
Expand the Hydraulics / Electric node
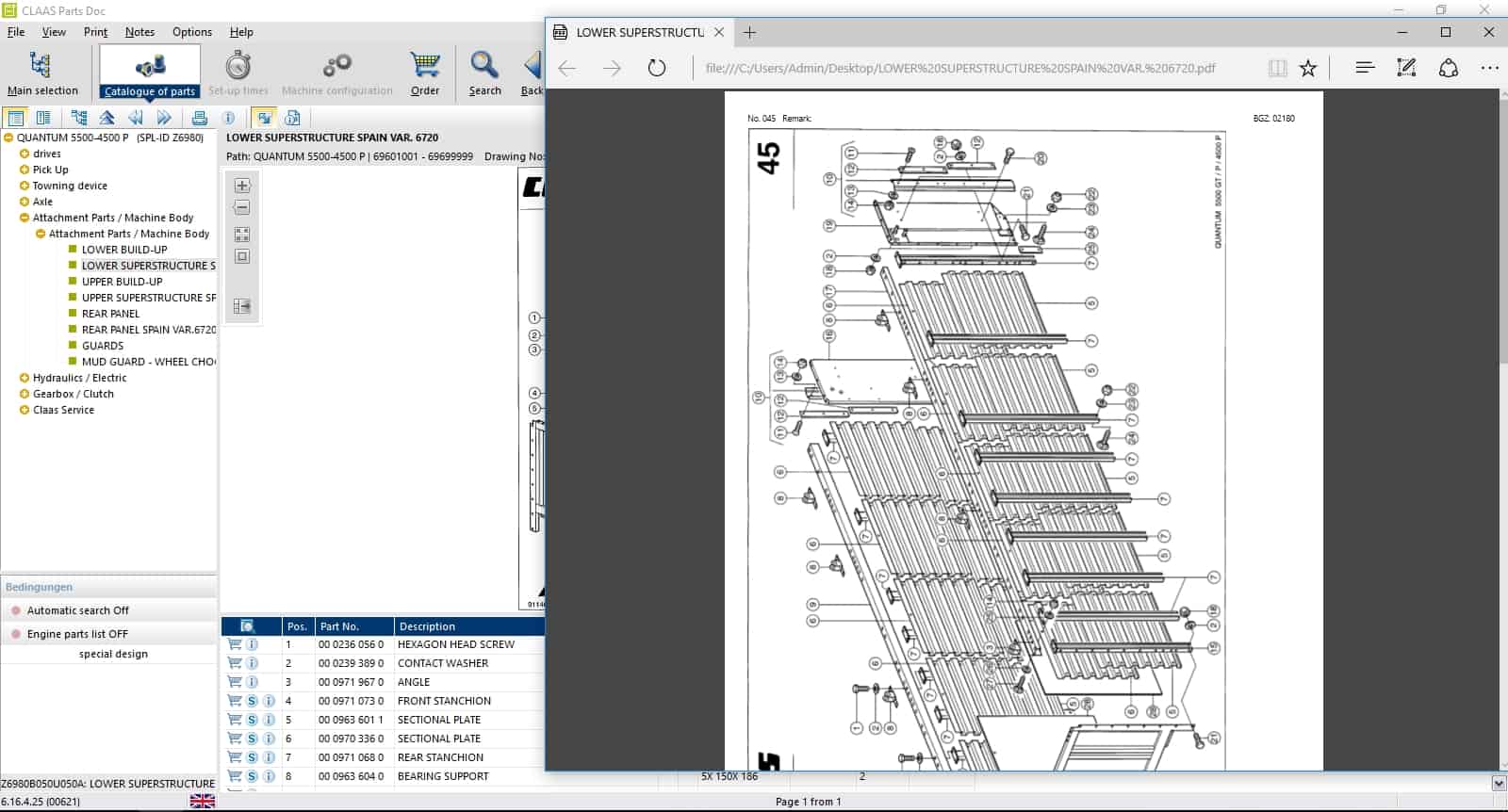pyautogui.click(x=25, y=378)
